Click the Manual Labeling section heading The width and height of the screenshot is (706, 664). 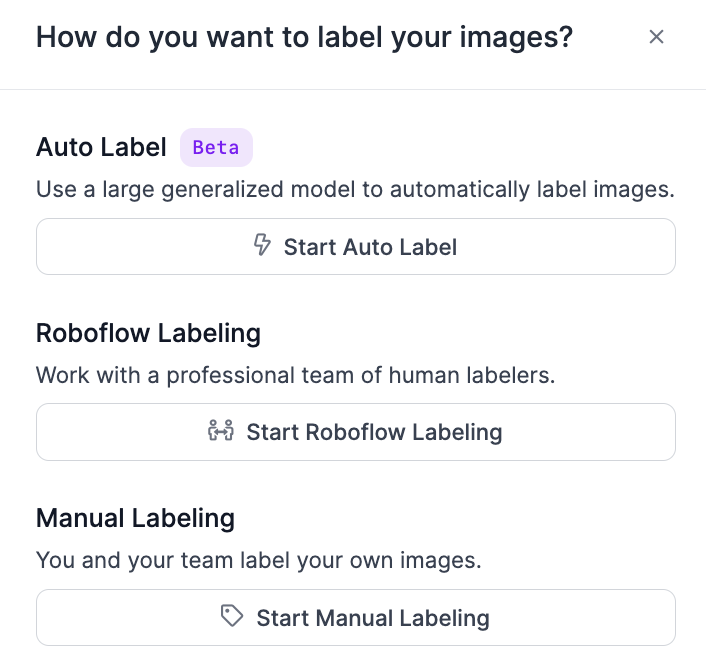pos(135,519)
